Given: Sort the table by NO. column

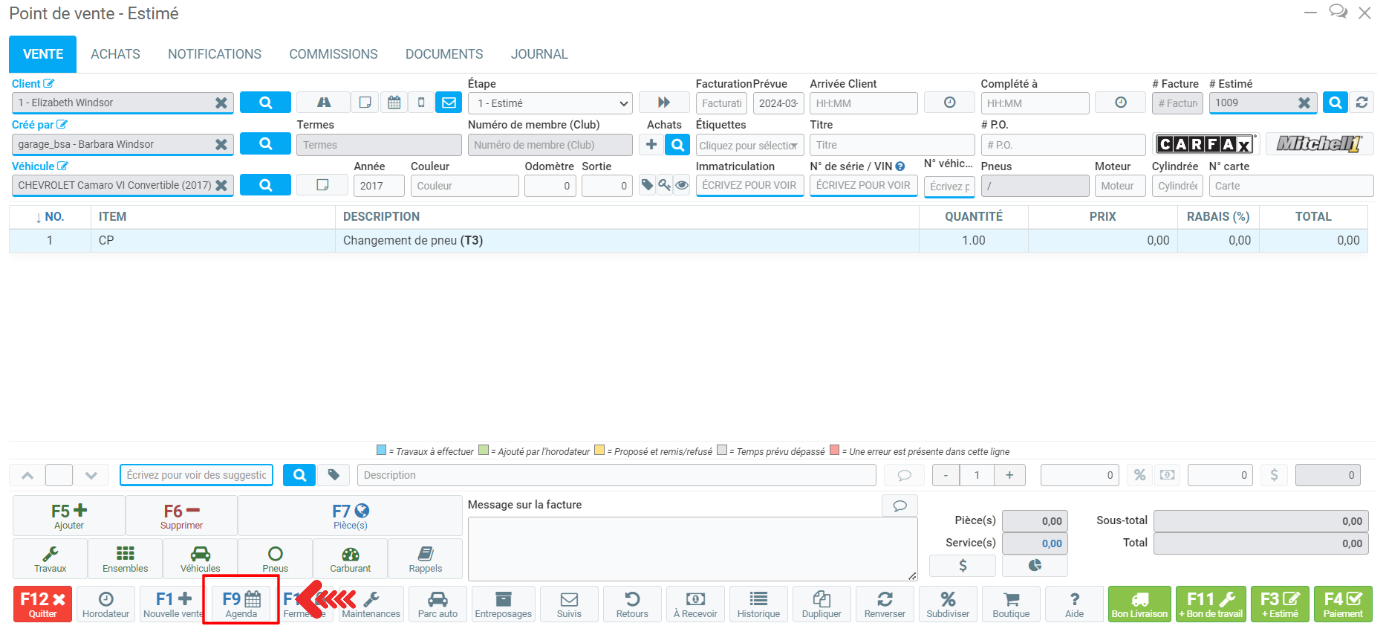Looking at the screenshot, I should 49,216.
